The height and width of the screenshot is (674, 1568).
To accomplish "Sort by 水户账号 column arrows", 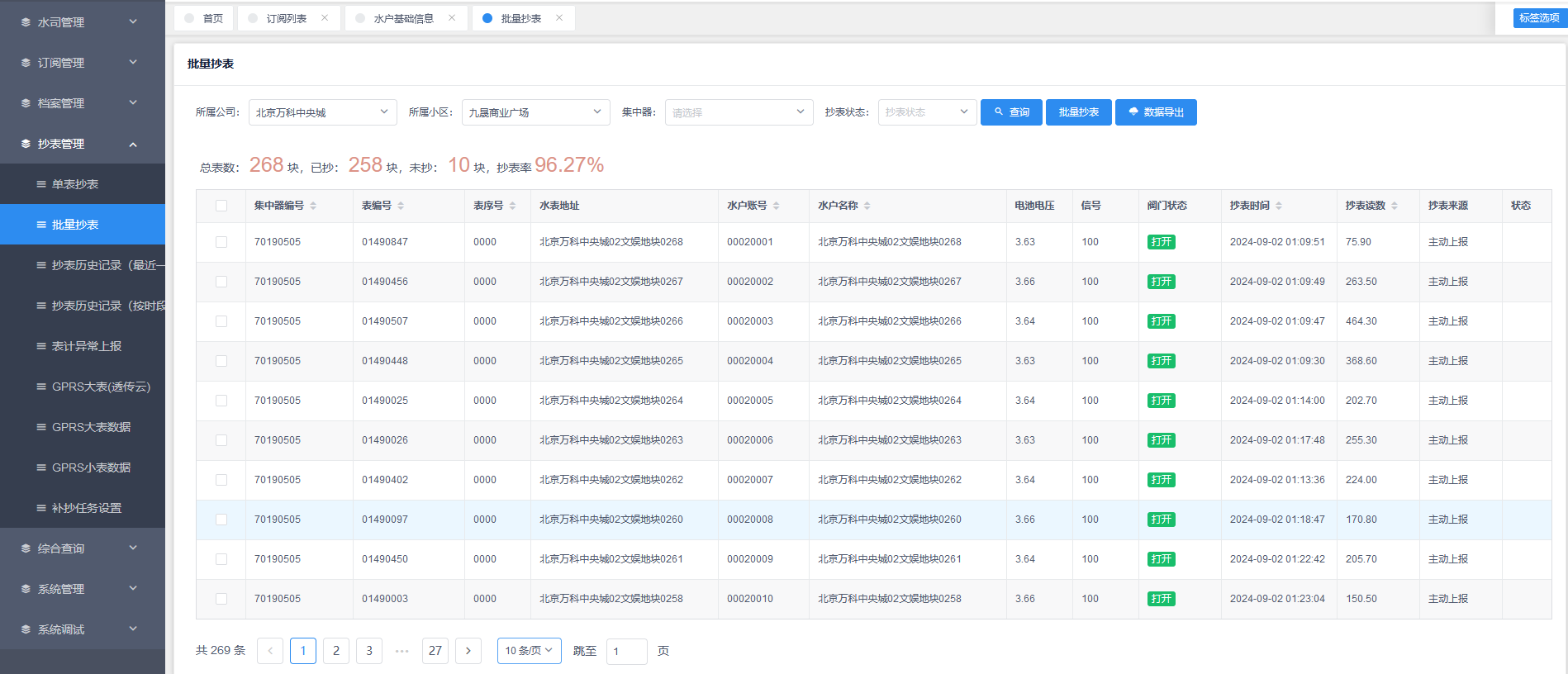I will 777,206.
